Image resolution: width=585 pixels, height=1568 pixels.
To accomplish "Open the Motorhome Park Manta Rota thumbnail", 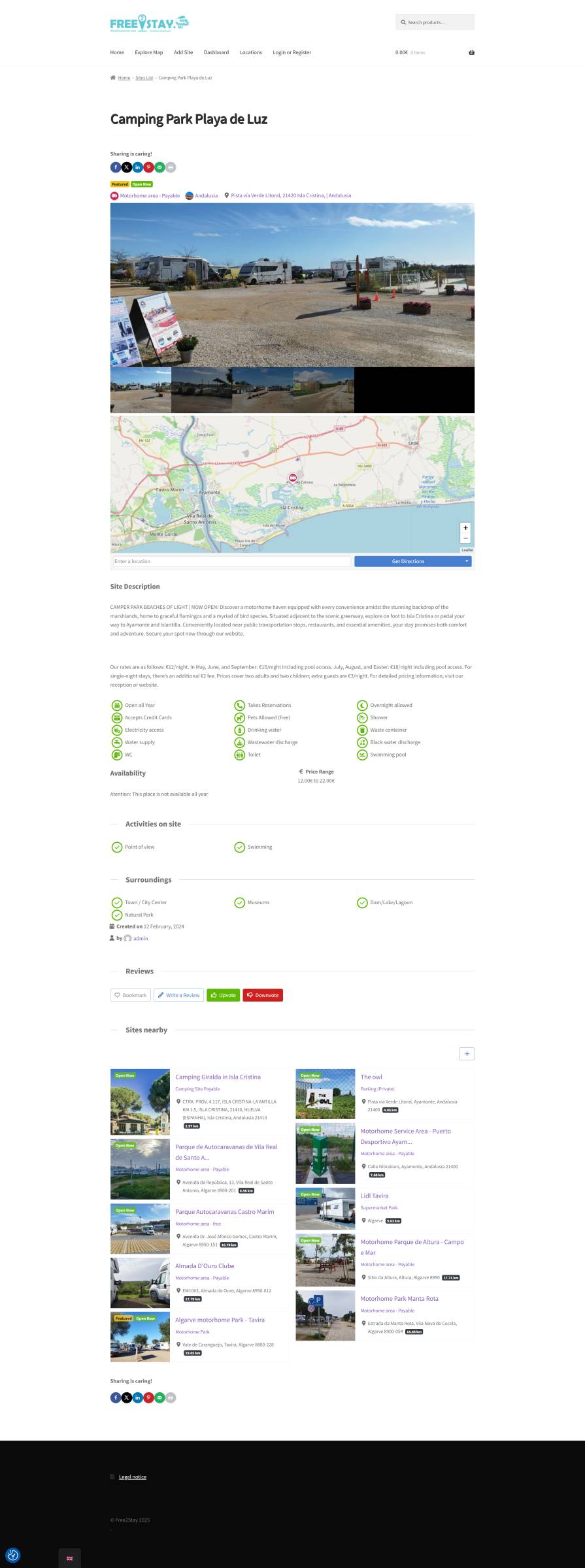I will (326, 1315).
